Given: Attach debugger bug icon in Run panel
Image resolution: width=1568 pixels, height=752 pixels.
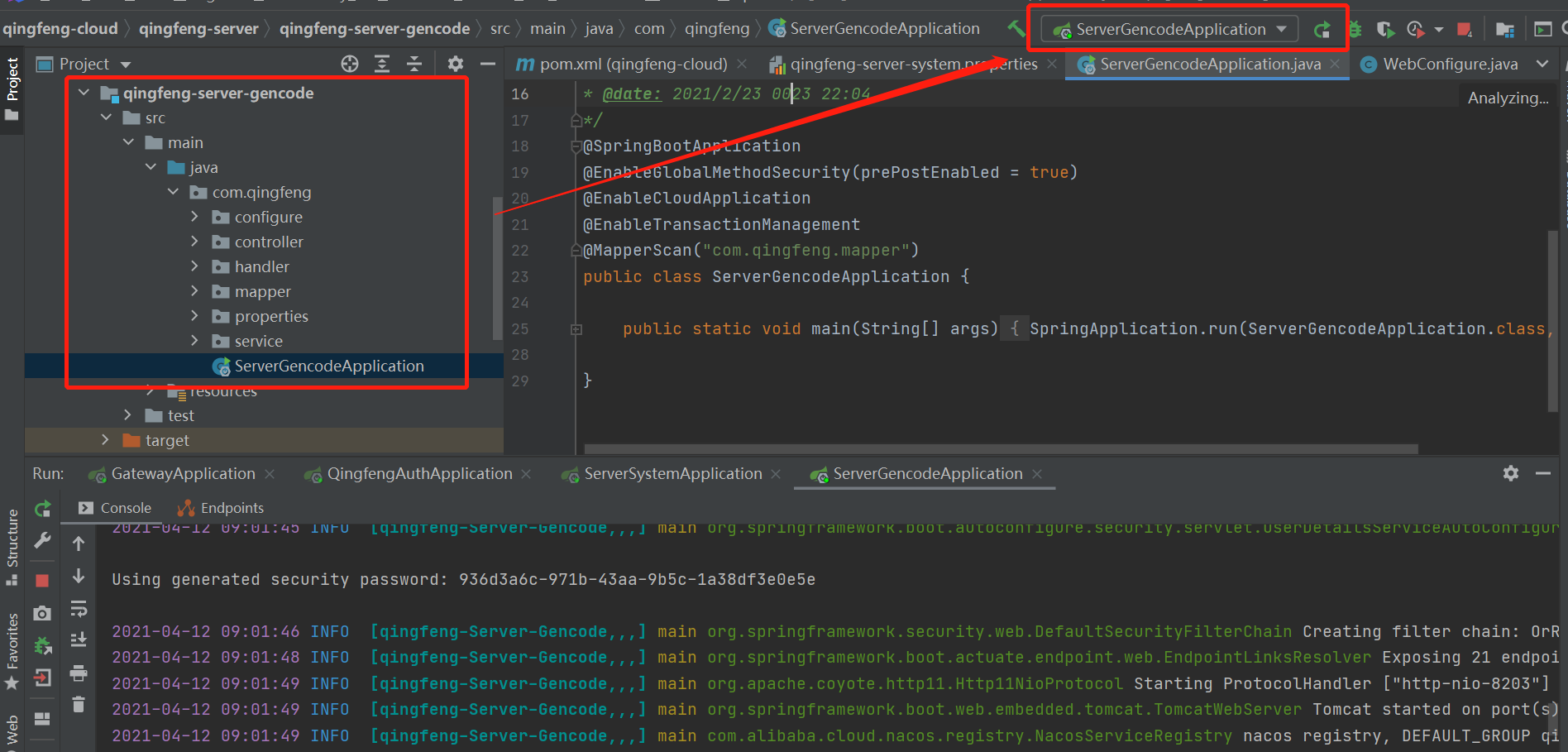Looking at the screenshot, I should point(43,645).
